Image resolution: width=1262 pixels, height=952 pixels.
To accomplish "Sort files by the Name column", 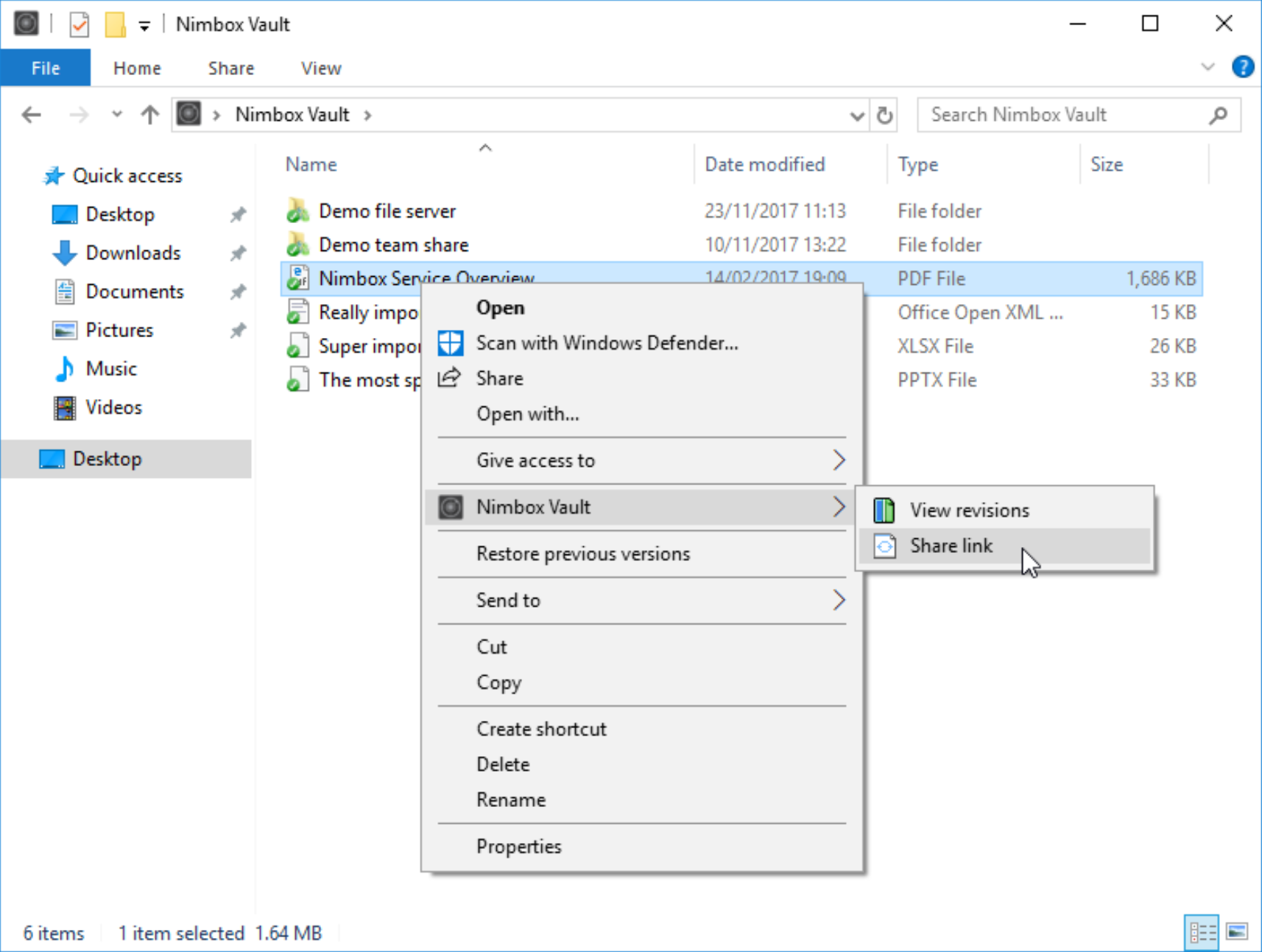I will point(311,164).
